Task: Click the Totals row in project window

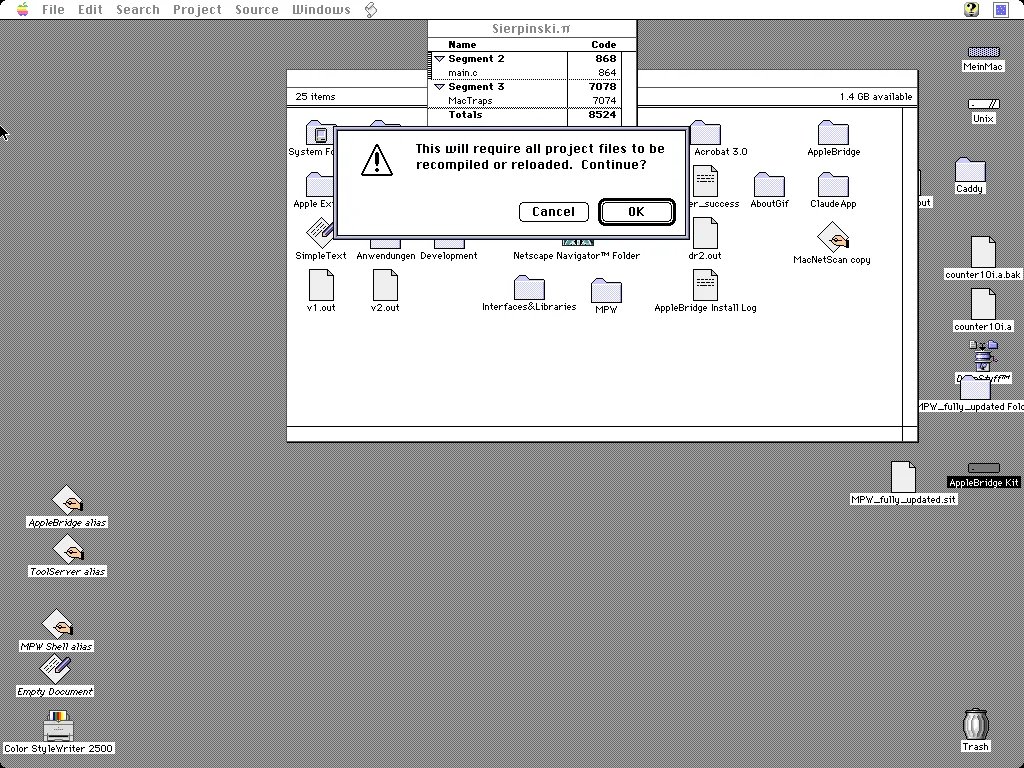Action: tap(526, 114)
